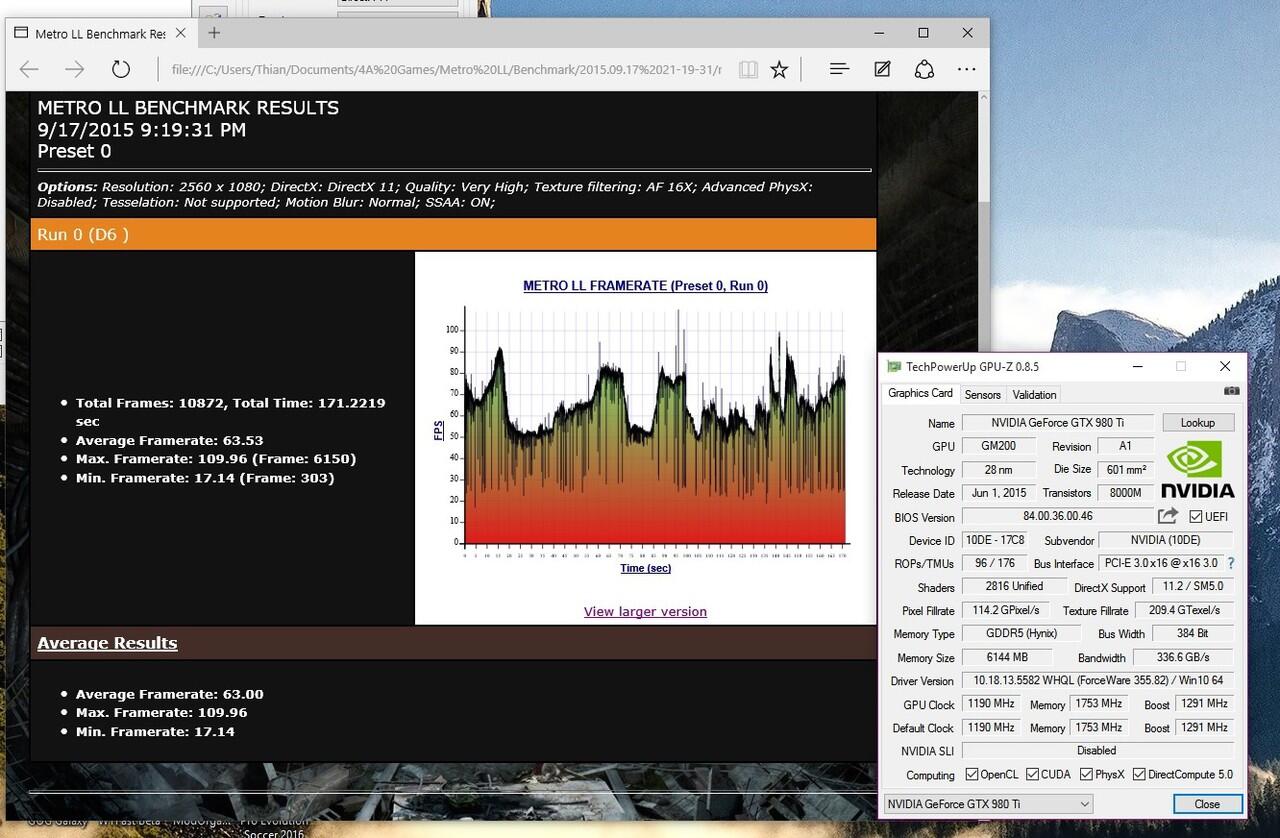Make a Web Note in Edge
Screen dimensions: 1280x838
coord(882,69)
